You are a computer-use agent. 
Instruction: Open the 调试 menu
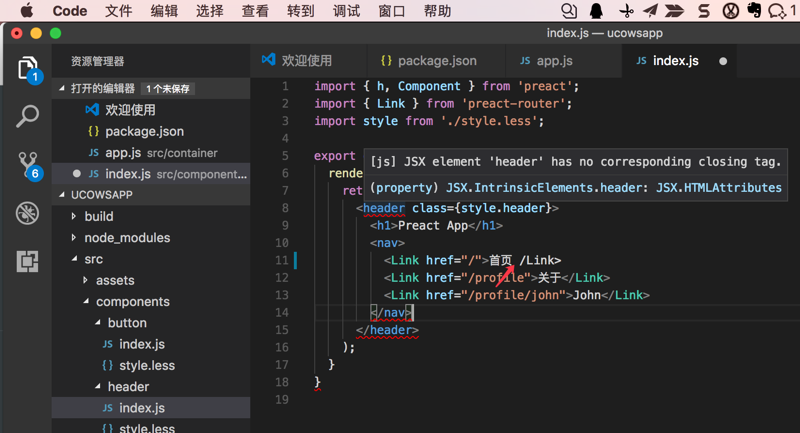[346, 11]
